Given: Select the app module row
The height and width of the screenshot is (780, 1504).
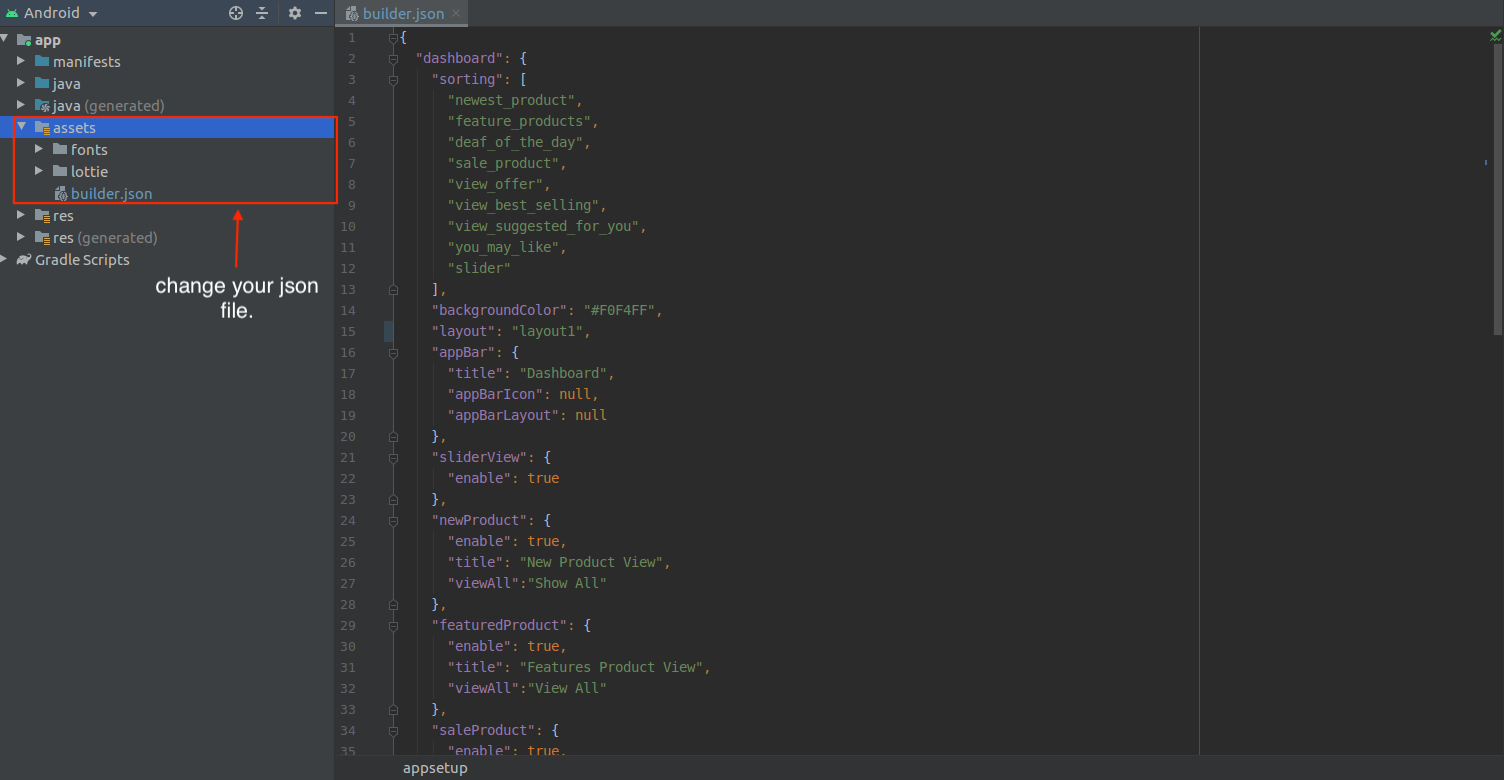Looking at the screenshot, I should point(167,40).
